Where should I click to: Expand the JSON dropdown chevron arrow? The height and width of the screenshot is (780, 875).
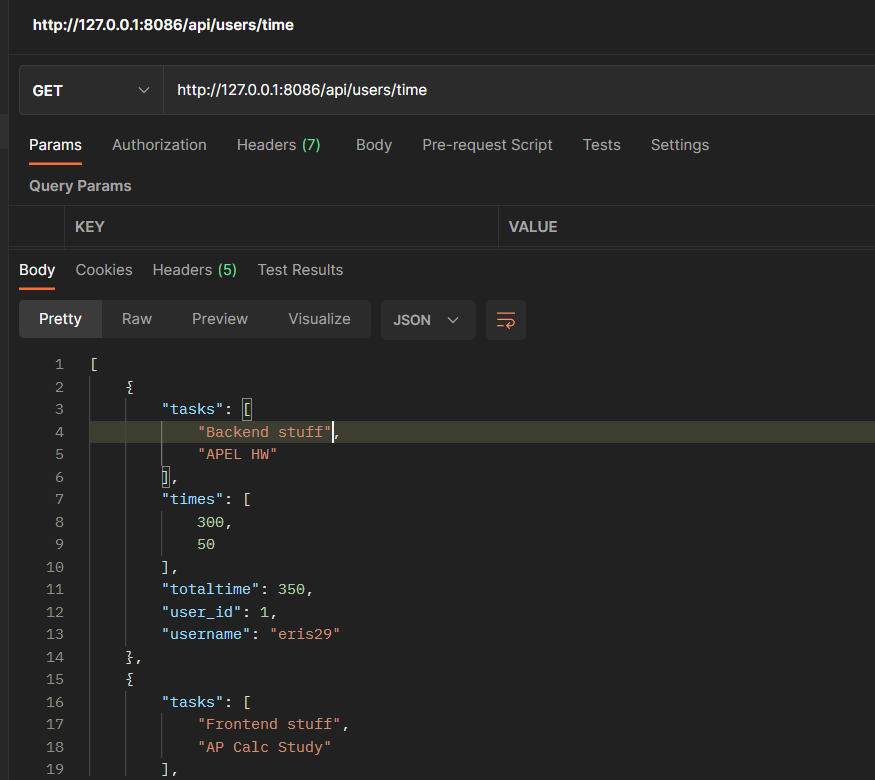(x=452, y=319)
